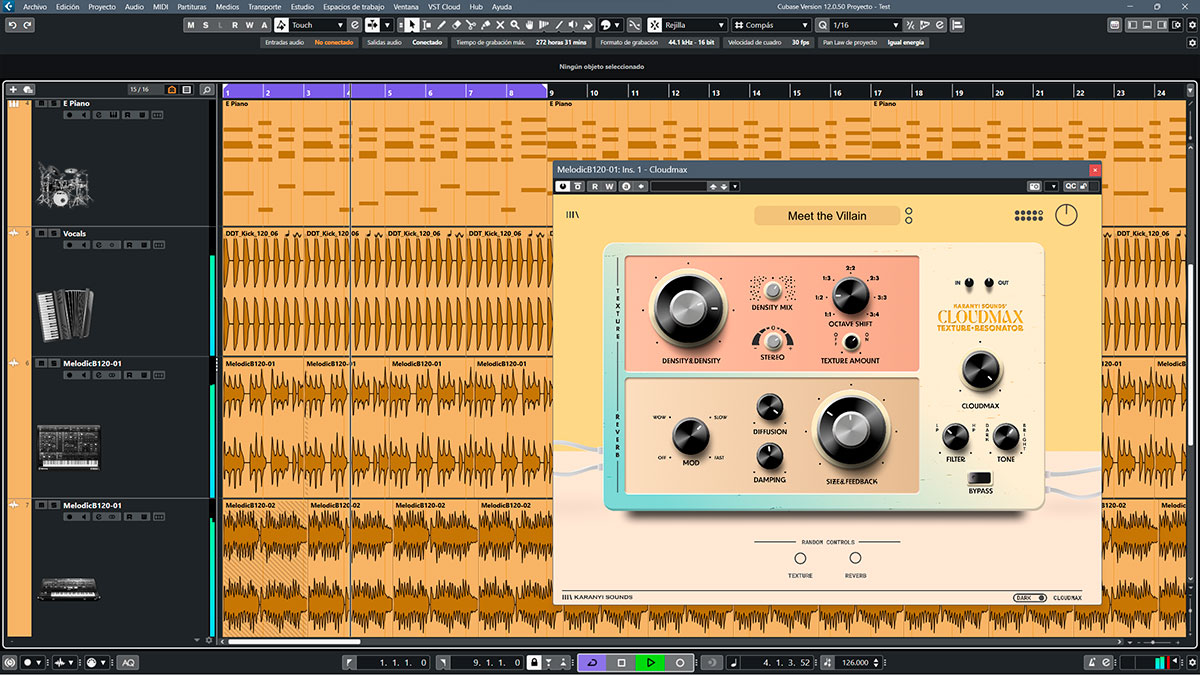The height and width of the screenshot is (675, 1200).
Task: Toggle the DARK mode switch in Cloudmax footer
Action: (x=1032, y=597)
